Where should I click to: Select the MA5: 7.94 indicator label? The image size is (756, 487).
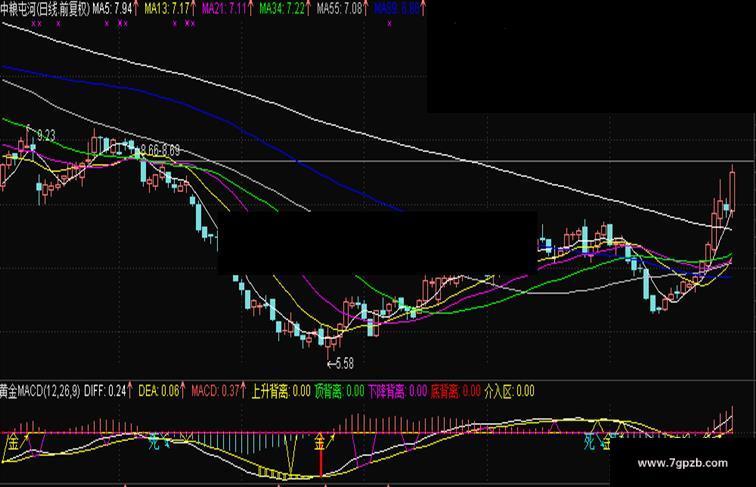pos(112,8)
